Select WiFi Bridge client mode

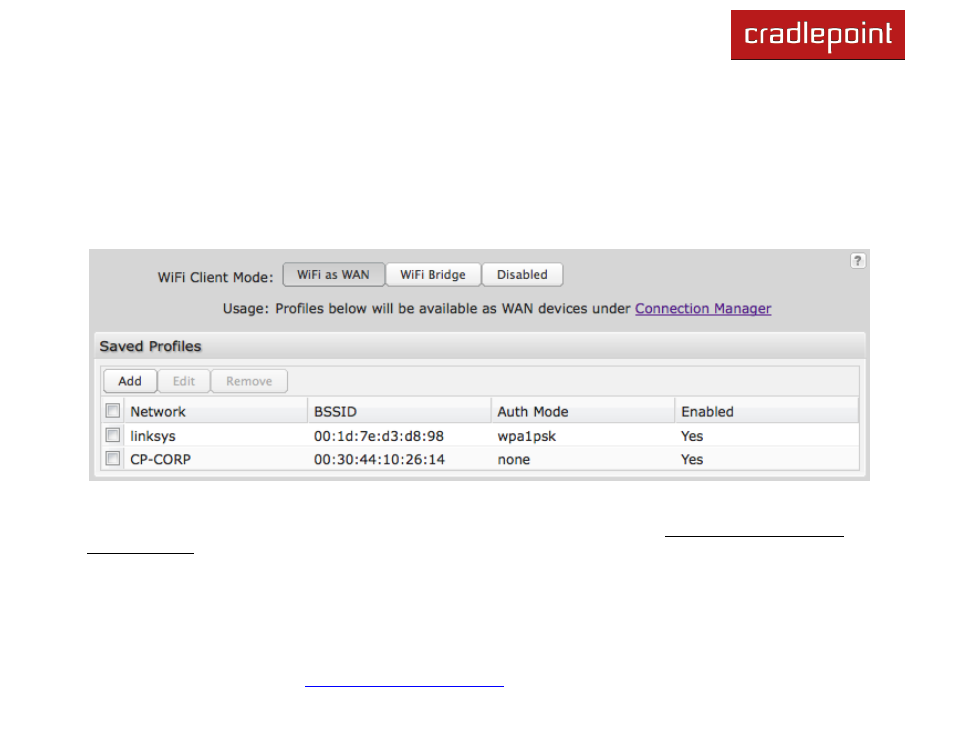pyautogui.click(x=433, y=274)
